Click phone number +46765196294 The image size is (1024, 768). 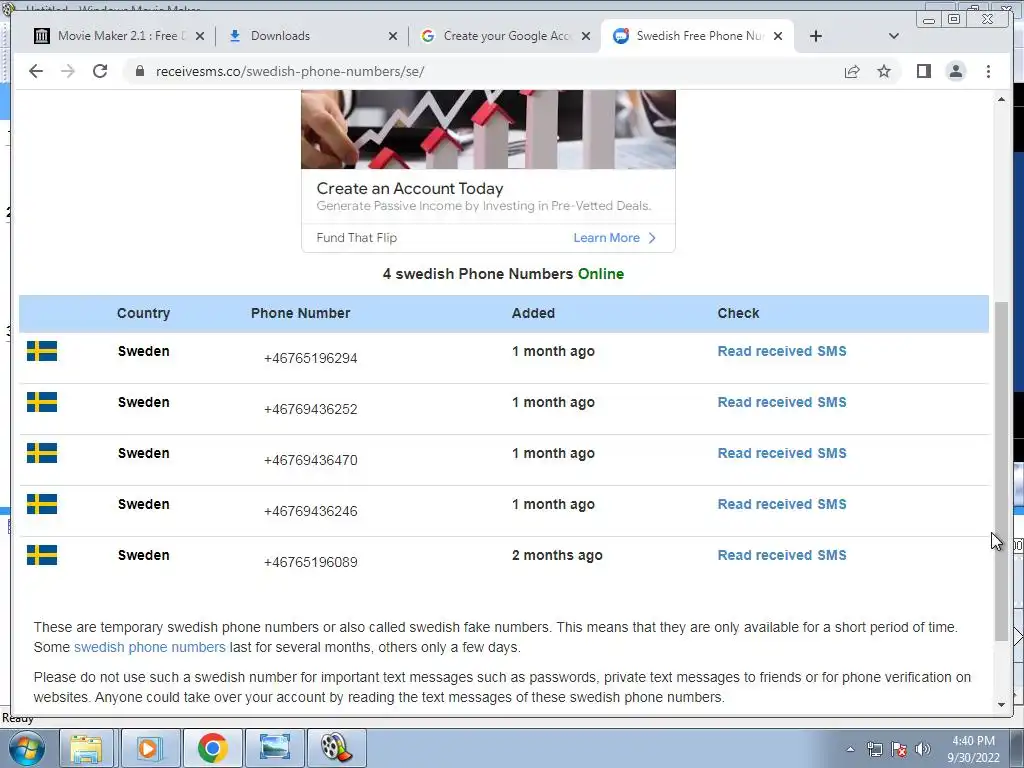point(310,358)
